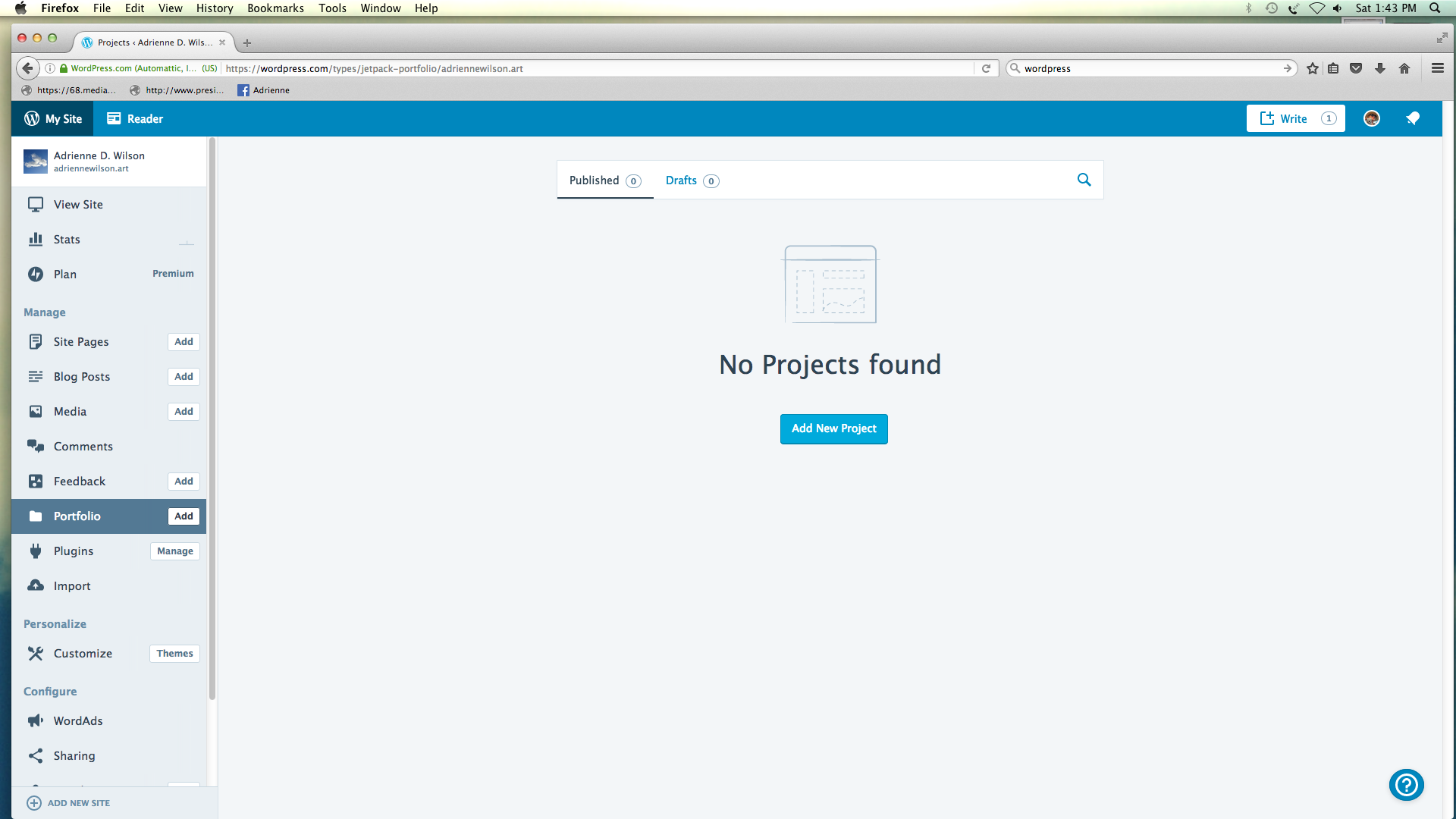Click the Add New Project button
The width and height of the screenshot is (1456, 819).
(x=833, y=428)
